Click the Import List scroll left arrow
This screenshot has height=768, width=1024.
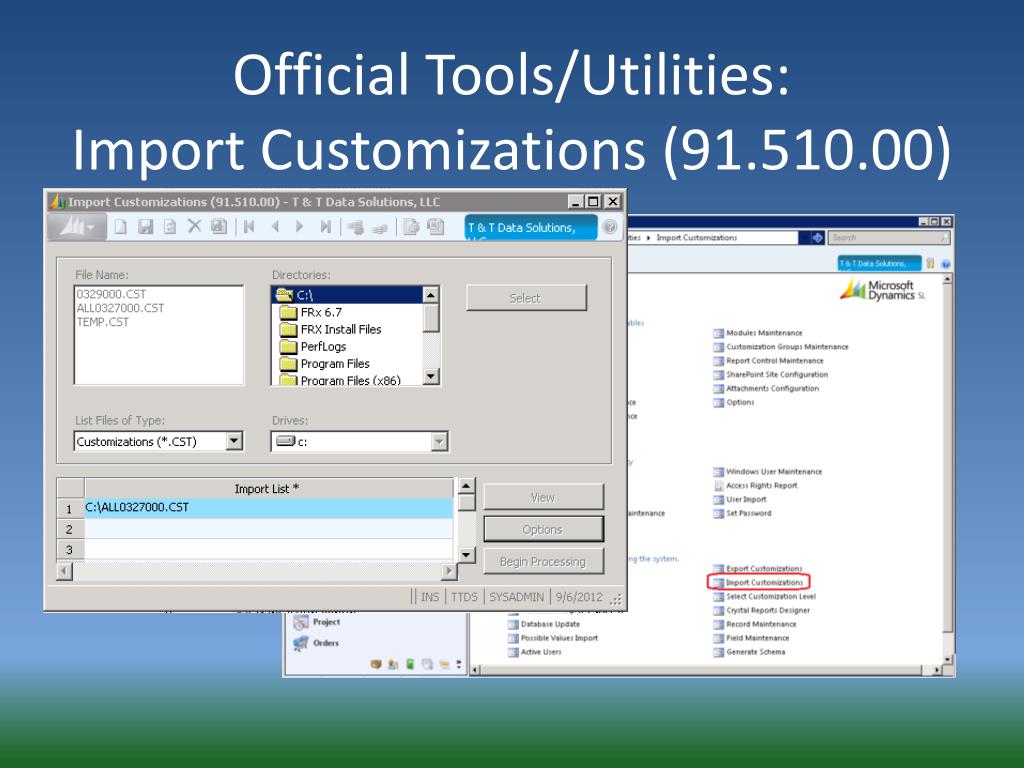point(64,571)
